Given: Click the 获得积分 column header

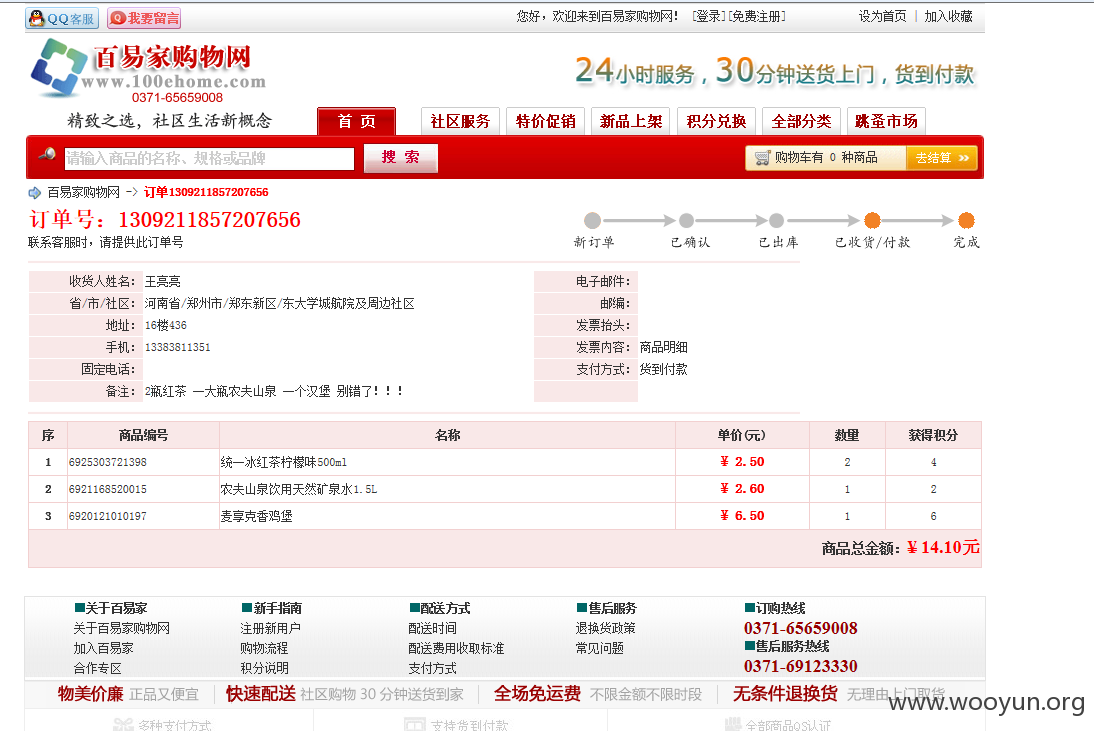Looking at the screenshot, I should (933, 435).
